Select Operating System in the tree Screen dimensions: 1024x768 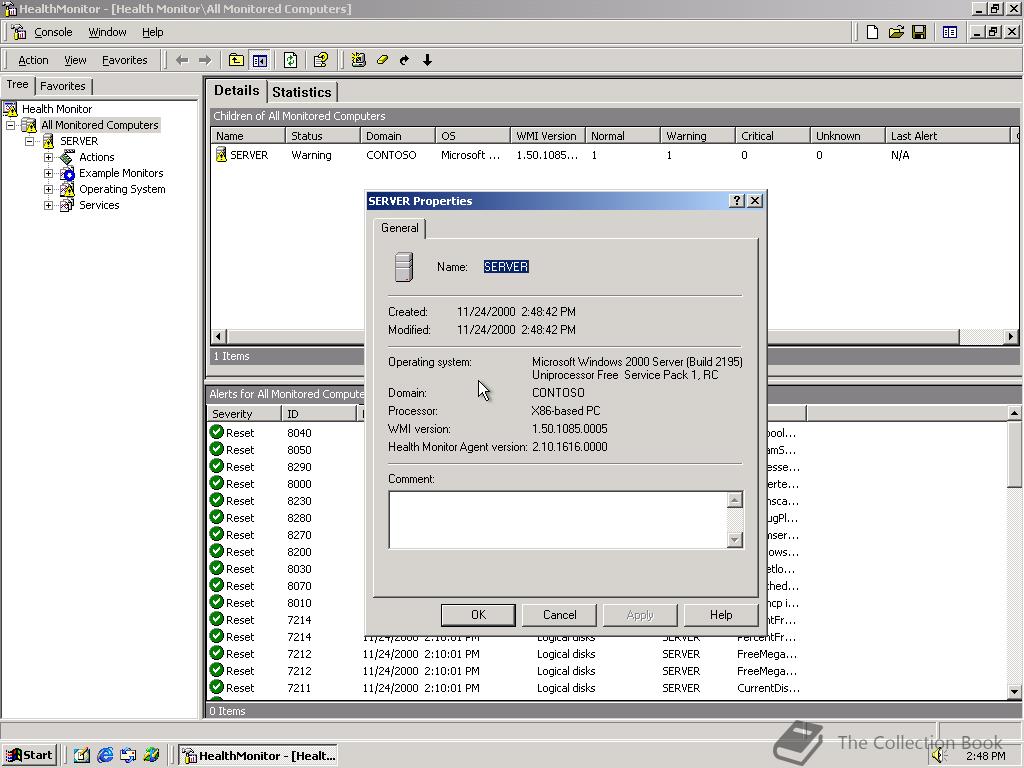122,189
